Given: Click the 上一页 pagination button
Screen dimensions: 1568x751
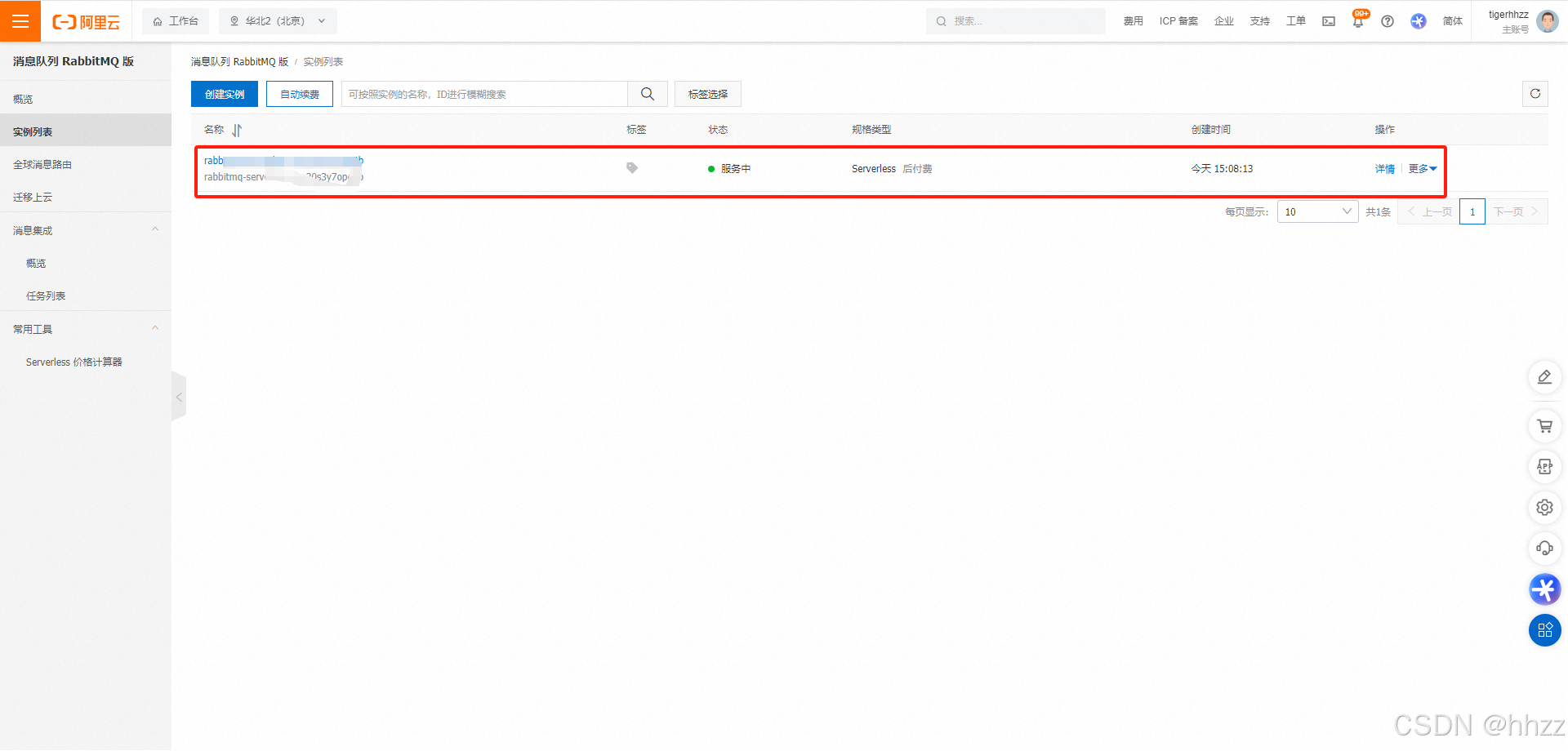Looking at the screenshot, I should point(1429,212).
